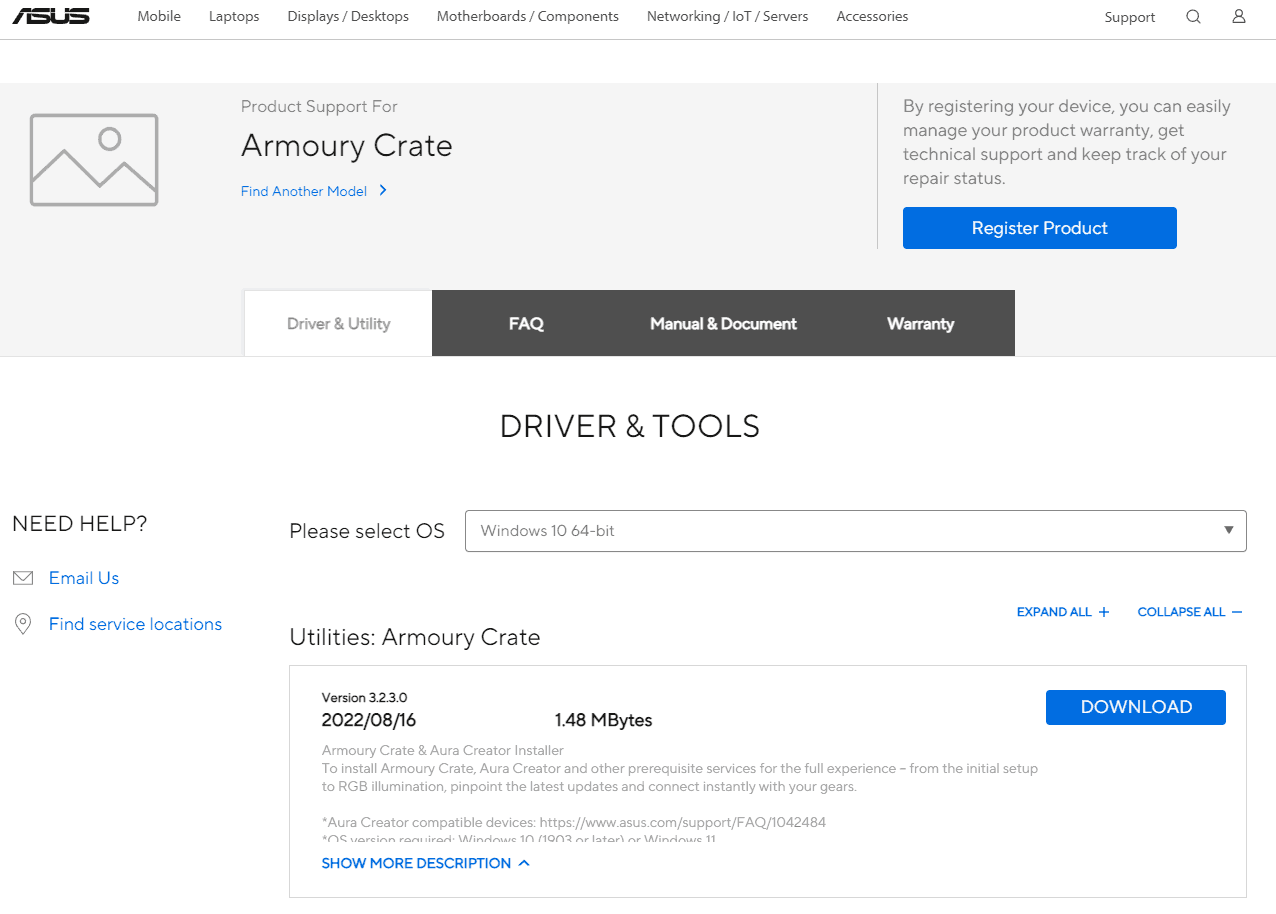
Task: Click Find service locations link
Action: [x=135, y=624]
